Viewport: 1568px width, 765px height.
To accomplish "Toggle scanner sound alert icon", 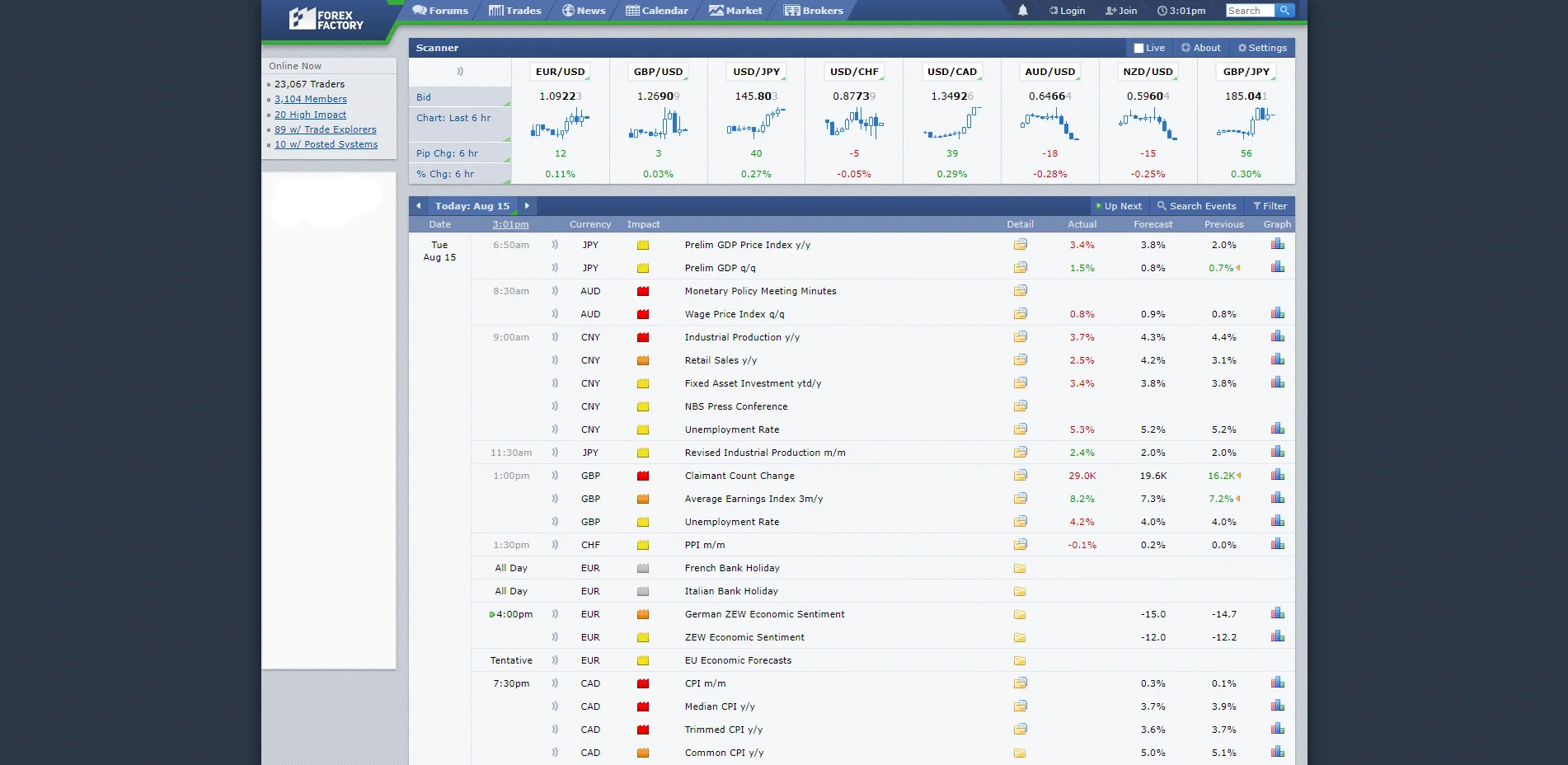I will click(460, 72).
